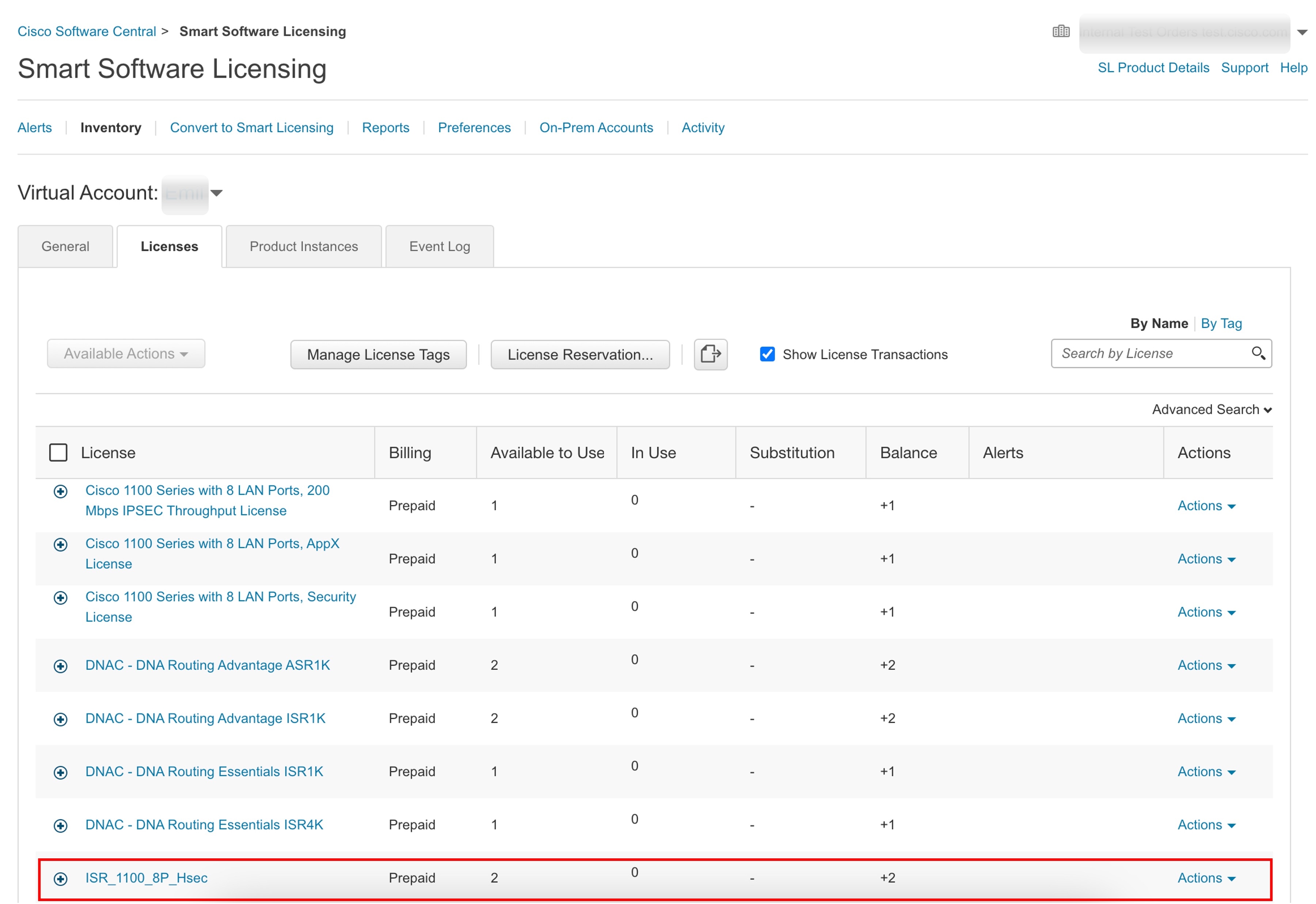Image resolution: width=1316 pixels, height=904 pixels.
Task: Expand DNA Routing Advantage ASR1K row
Action: (x=61, y=665)
